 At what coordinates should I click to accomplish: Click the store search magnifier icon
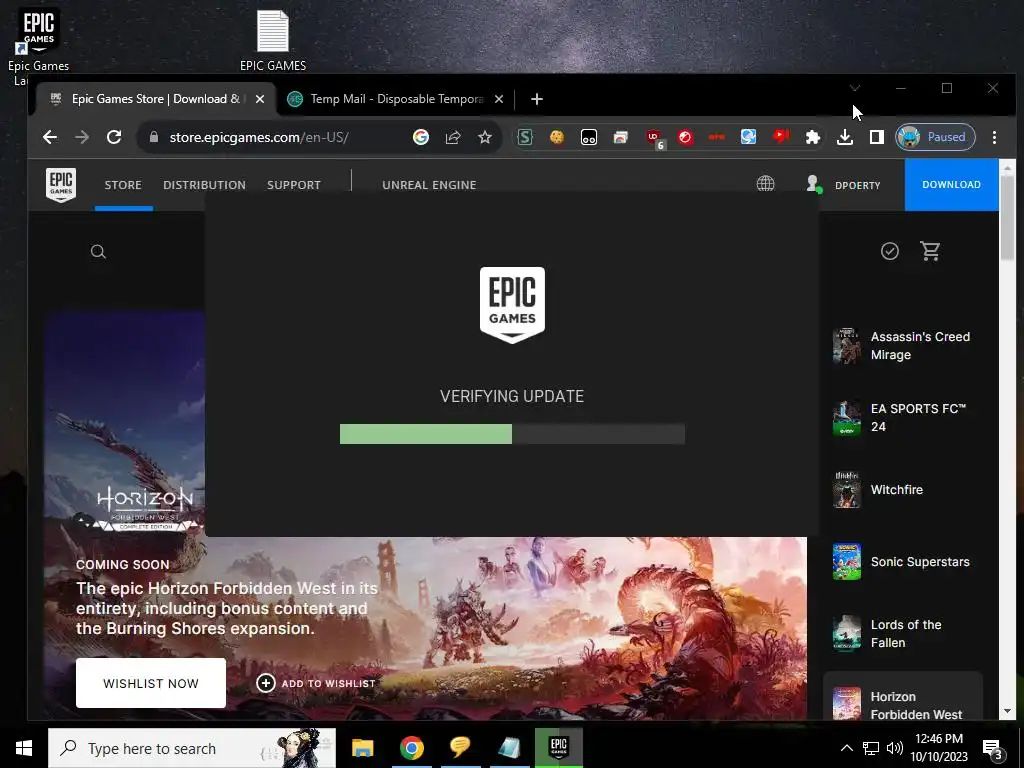click(98, 251)
